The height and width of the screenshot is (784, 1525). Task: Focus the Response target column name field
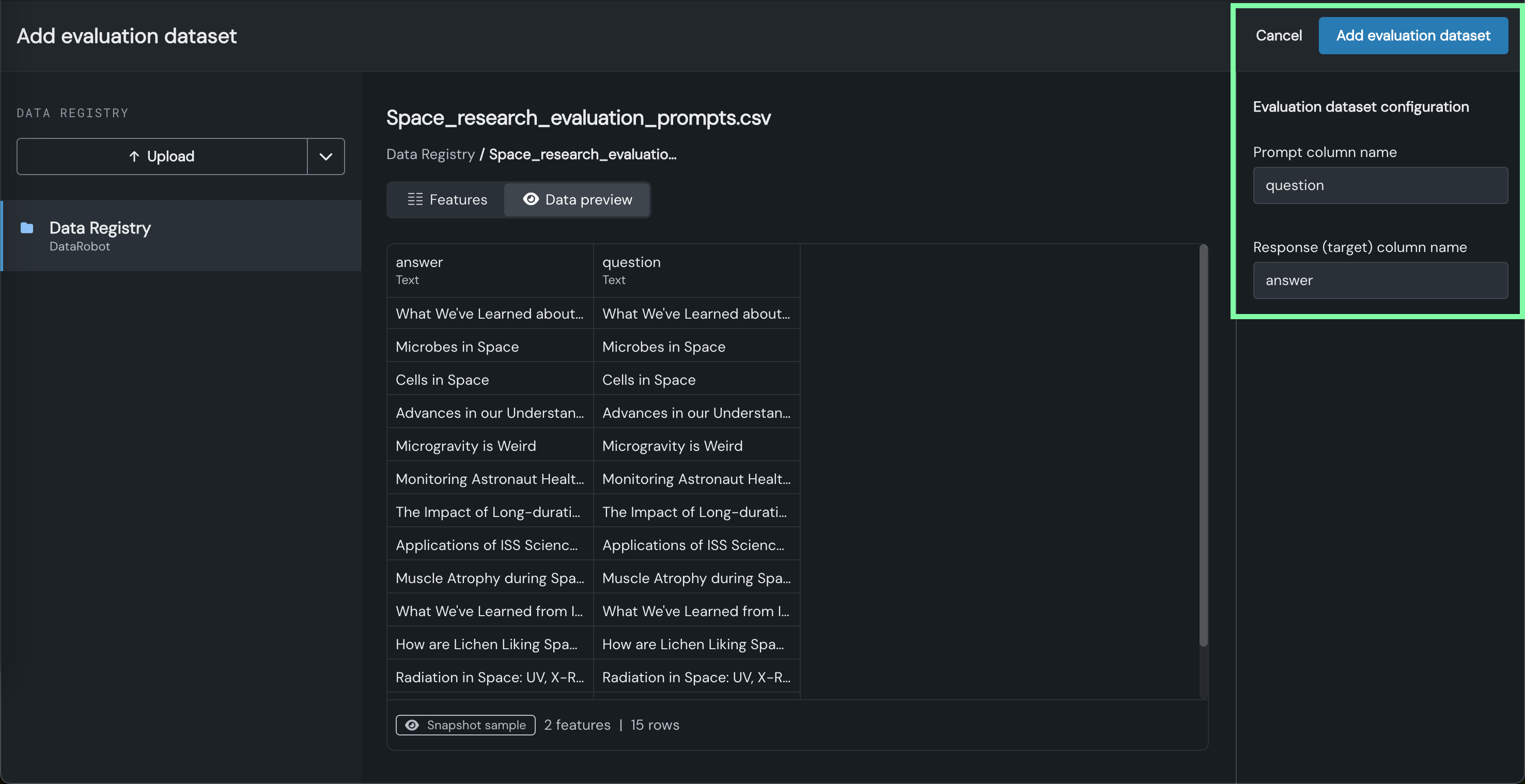click(x=1379, y=280)
